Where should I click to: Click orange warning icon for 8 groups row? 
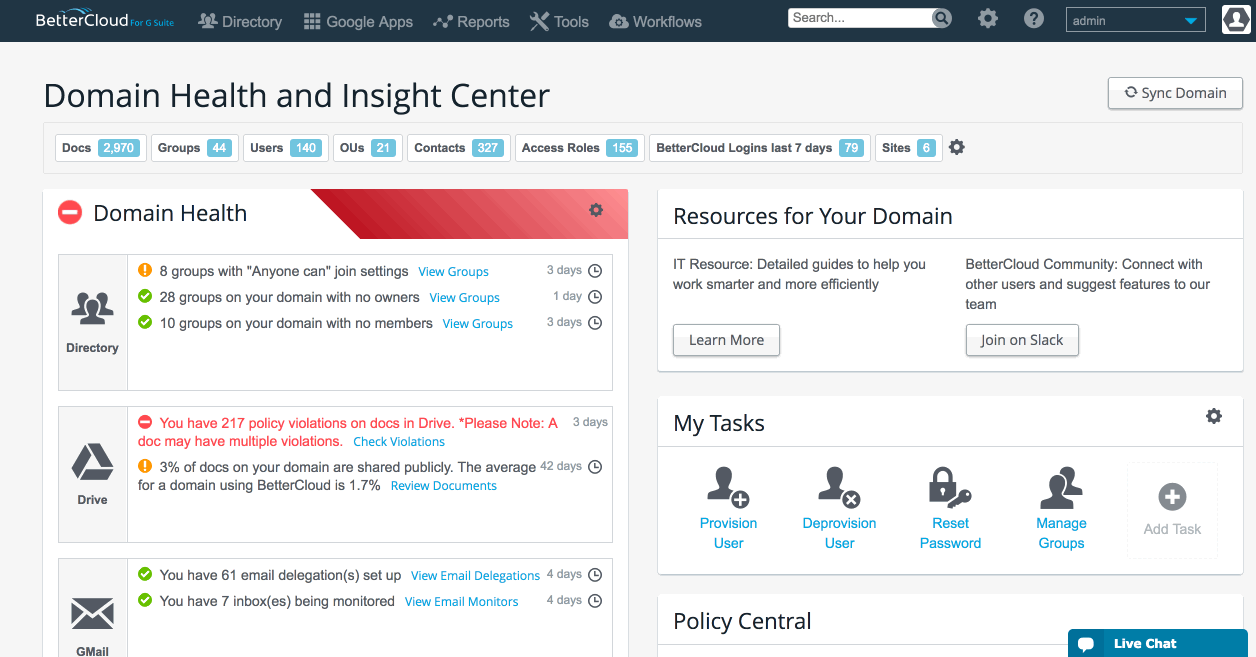click(145, 270)
